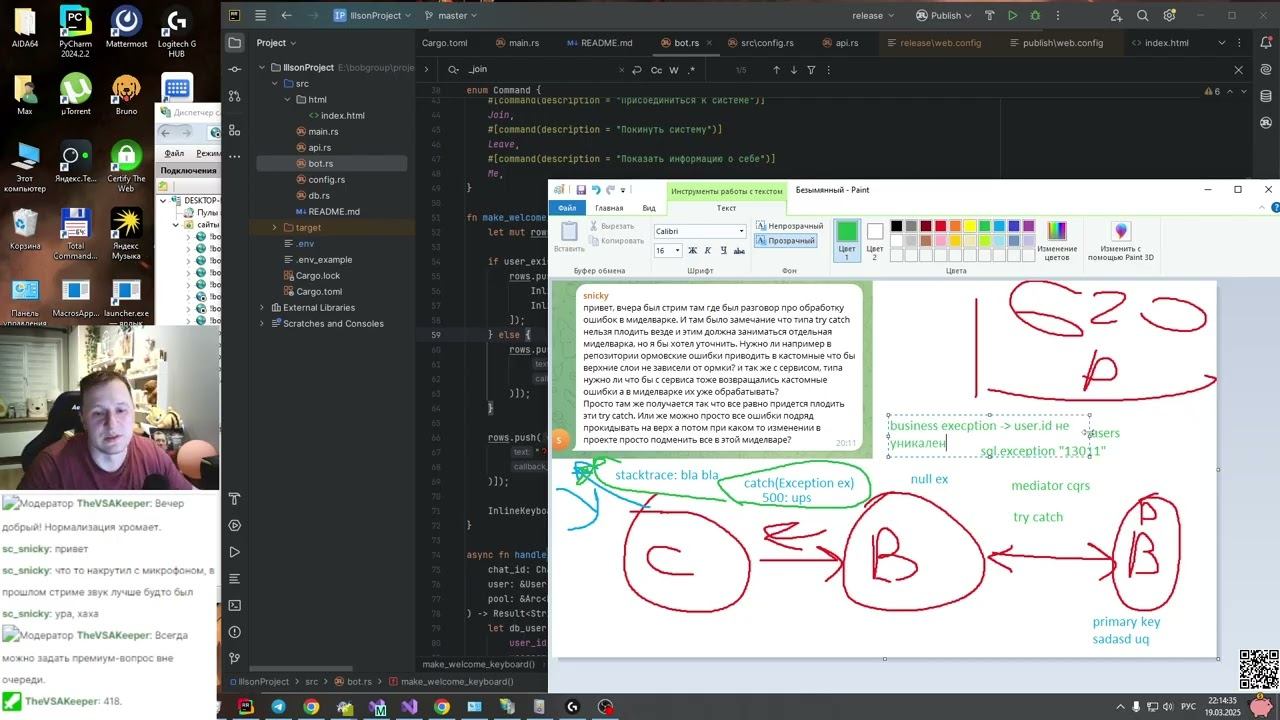
Task: Open the release run configuration dropdown
Action: (874, 15)
